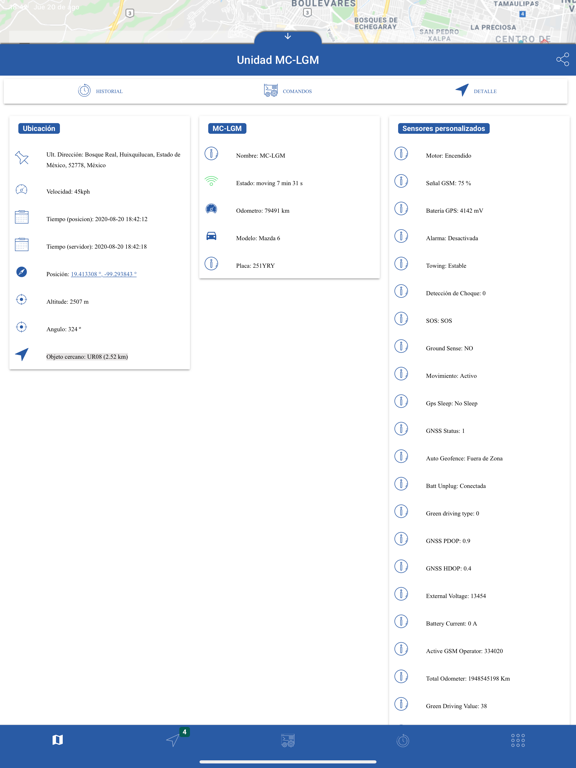Click the info icon beside SOS: SOS
This screenshot has width=576, height=768.
pyautogui.click(x=401, y=319)
